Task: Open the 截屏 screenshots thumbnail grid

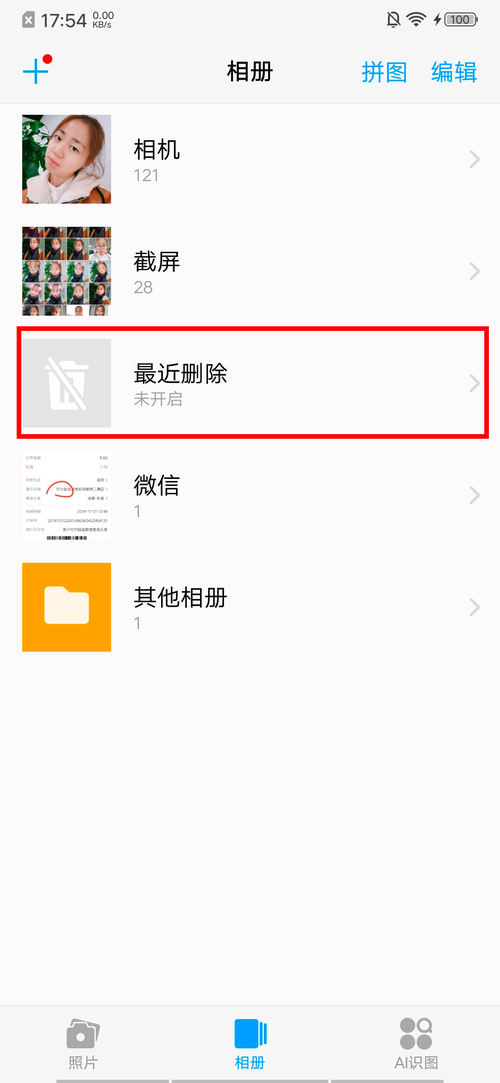Action: click(66, 271)
